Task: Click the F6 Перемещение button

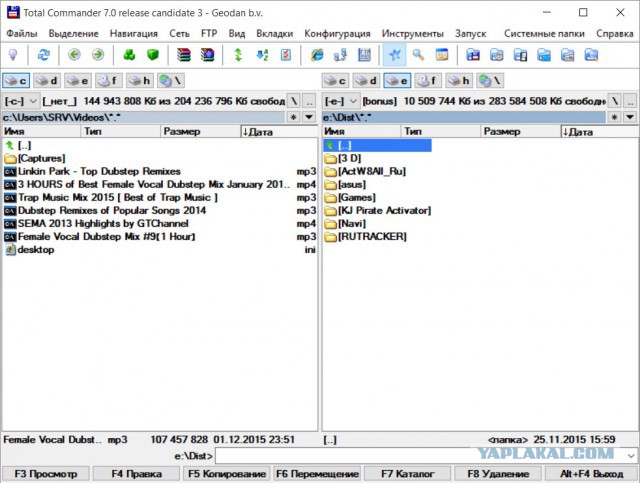Action: coord(317,474)
